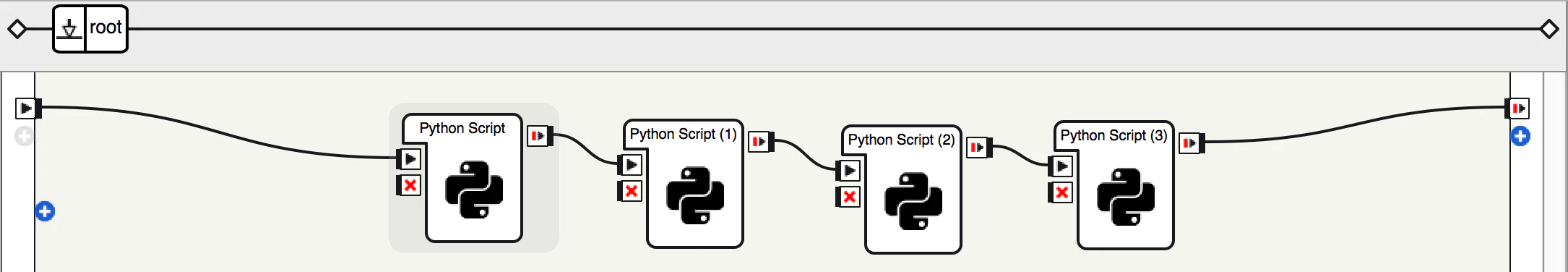Screen dimensions: 1568x272
Task: Select the first Python Script operator icon
Action: 474,190
